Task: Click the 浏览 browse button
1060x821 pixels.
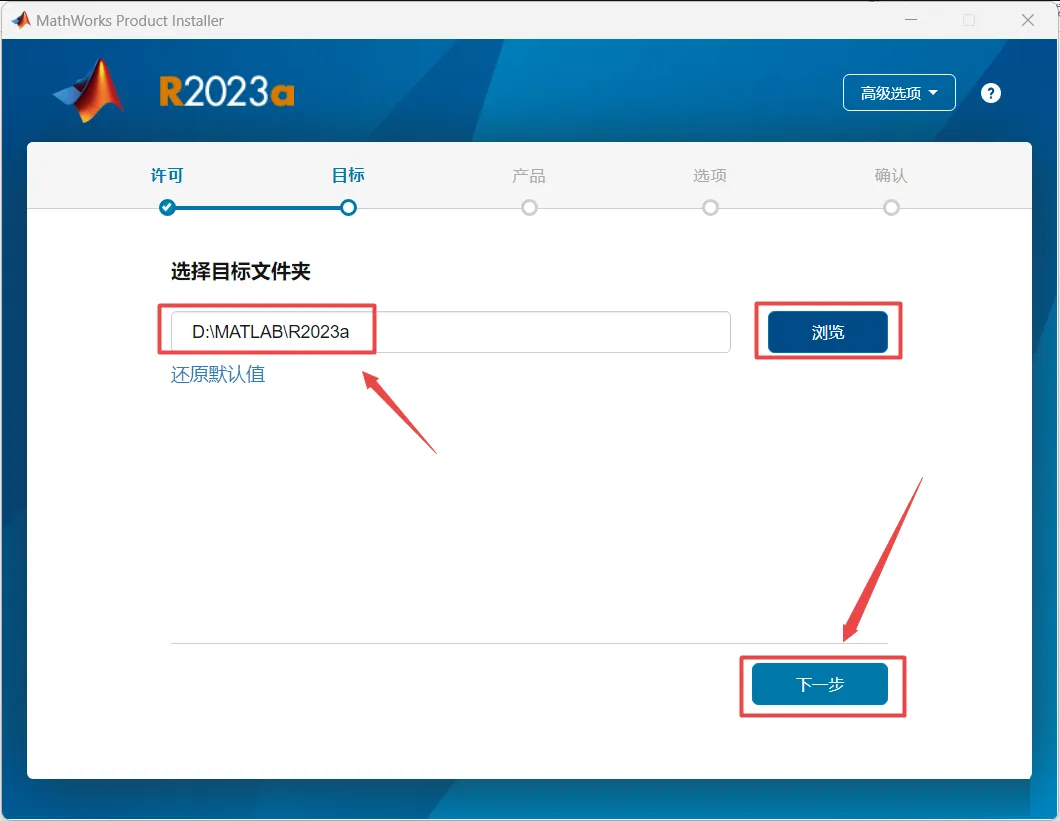Action: [x=827, y=332]
